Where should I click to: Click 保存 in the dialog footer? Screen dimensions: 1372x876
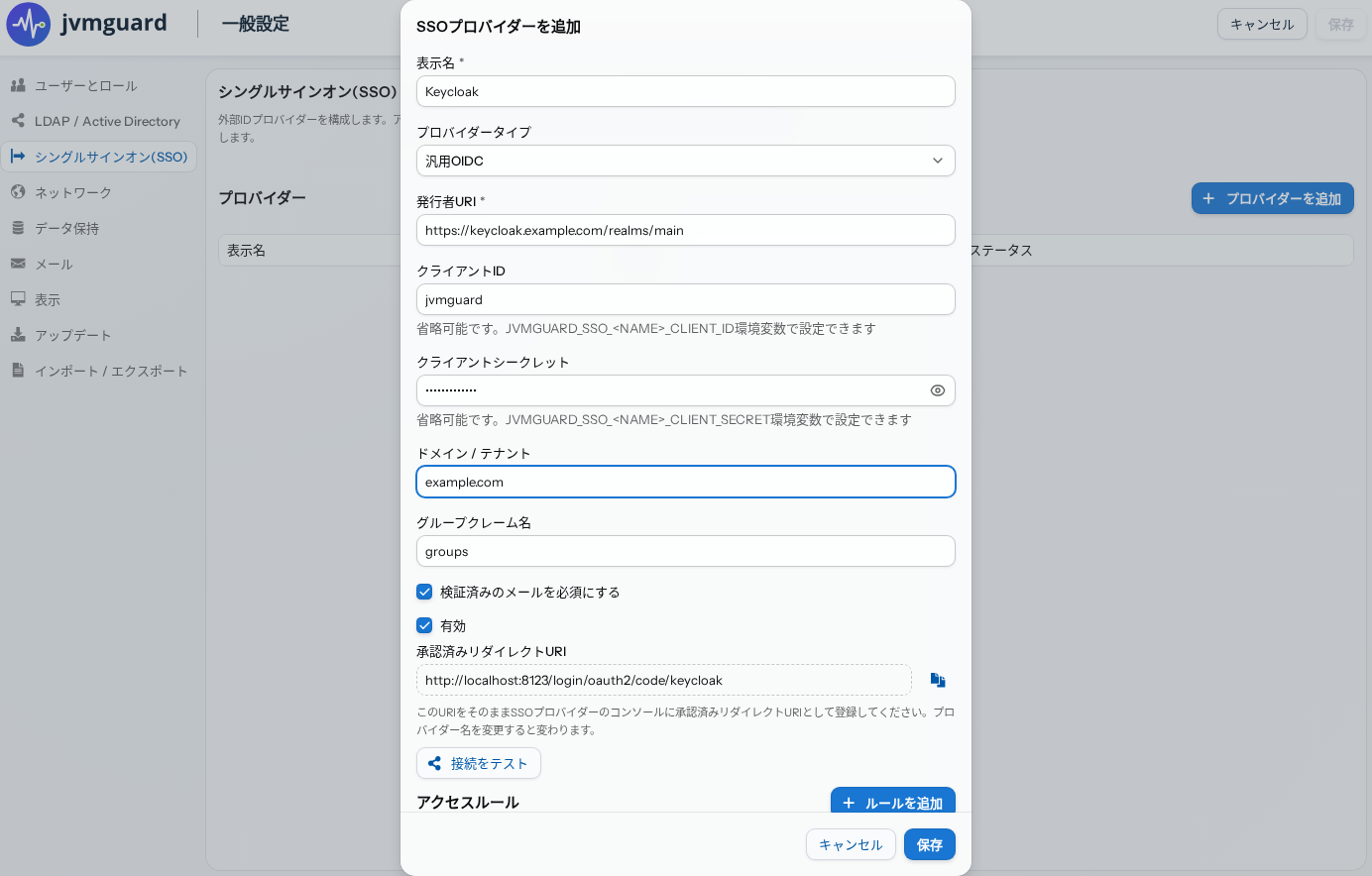(930, 844)
